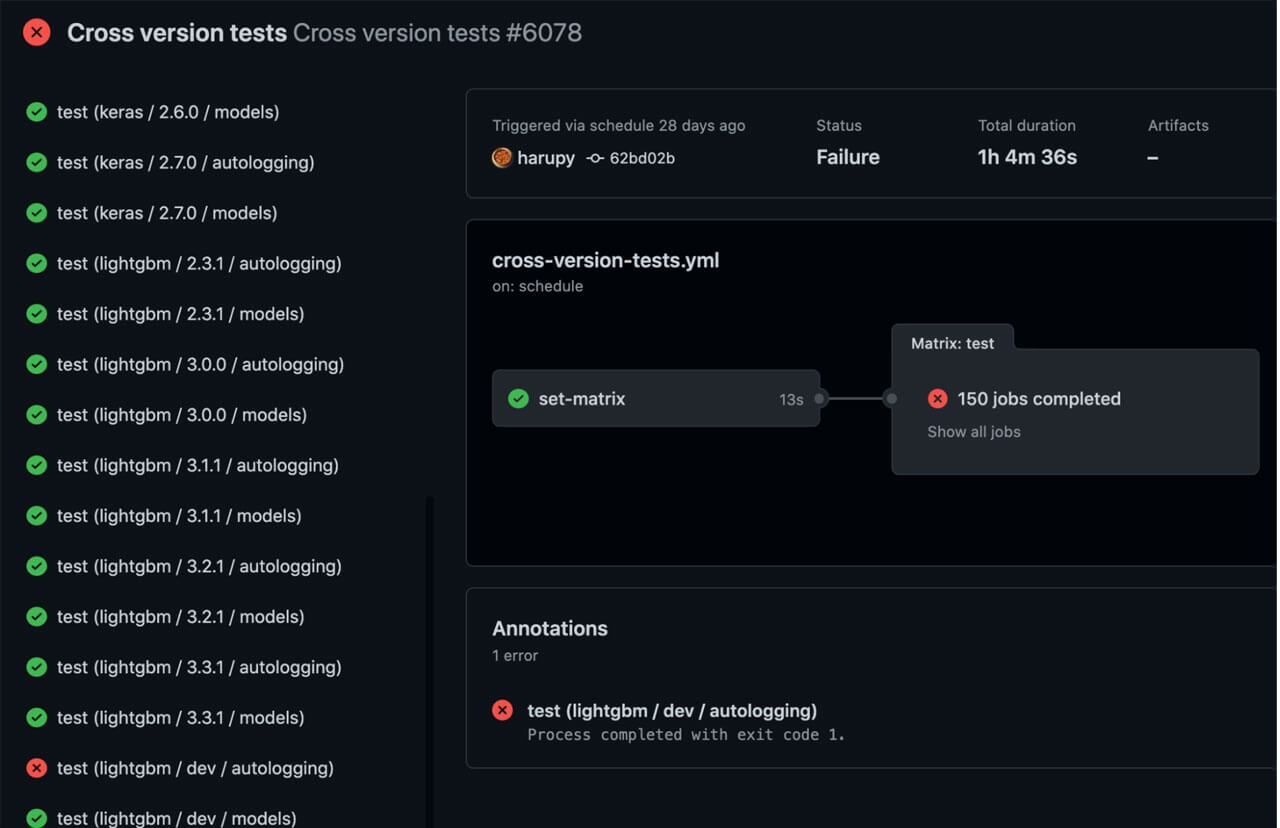Click the red X icon for lightgbm dev autologging job

pos(37,768)
